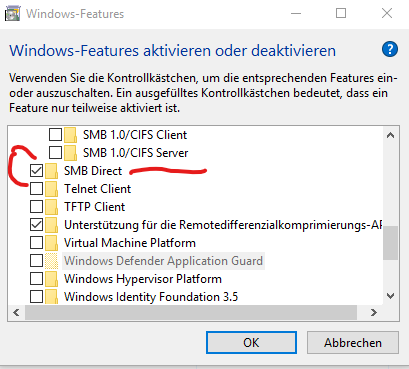The image size is (409, 369).
Task: Click the Windows-Features title bar icon
Action: 12,14
